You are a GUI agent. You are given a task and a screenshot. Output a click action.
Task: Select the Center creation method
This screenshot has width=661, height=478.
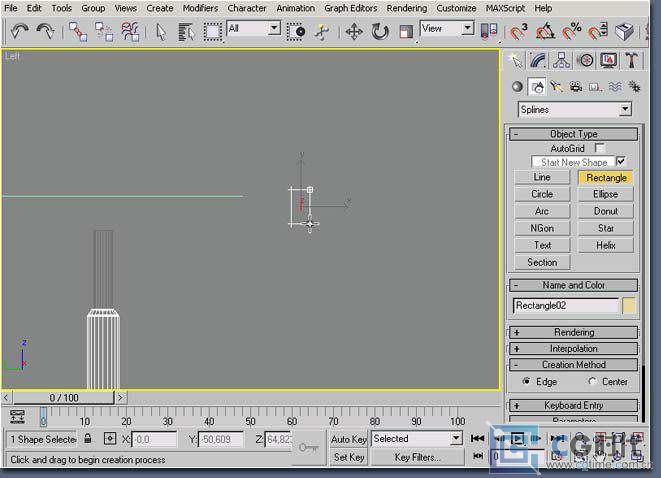tap(592, 381)
